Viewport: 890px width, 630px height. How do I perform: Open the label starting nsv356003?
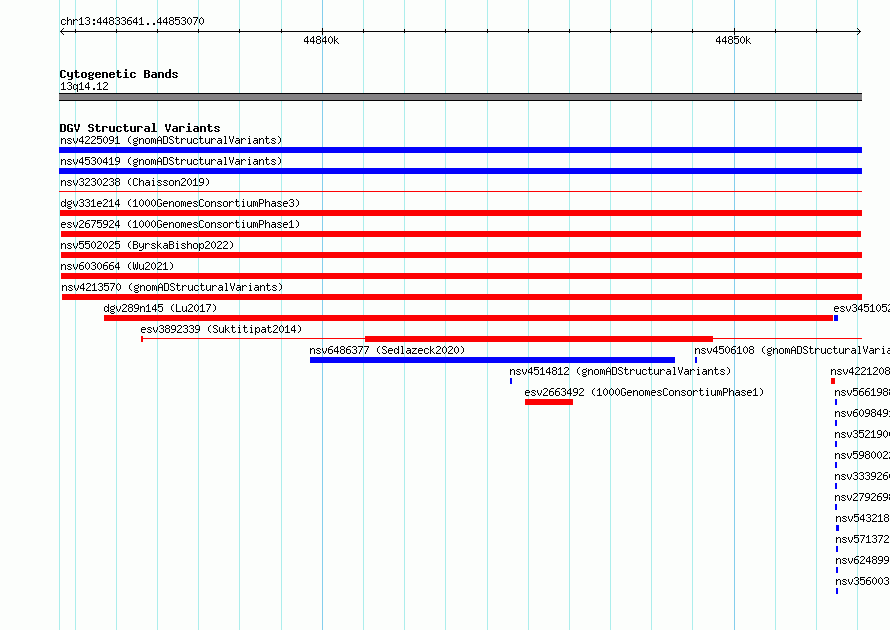coord(863,581)
